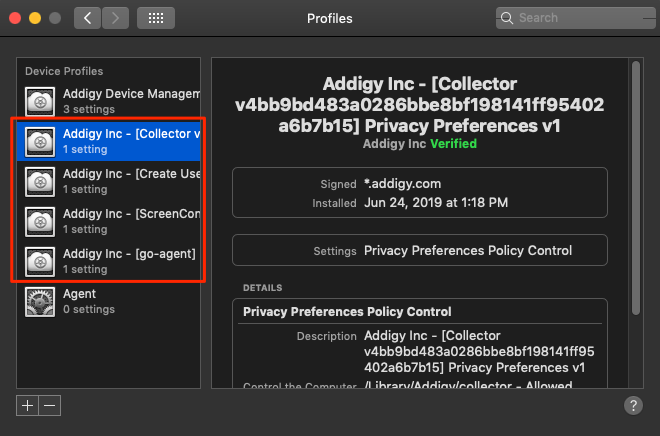Click the magnifying glass search icon
This screenshot has height=436, width=660.
click(507, 18)
